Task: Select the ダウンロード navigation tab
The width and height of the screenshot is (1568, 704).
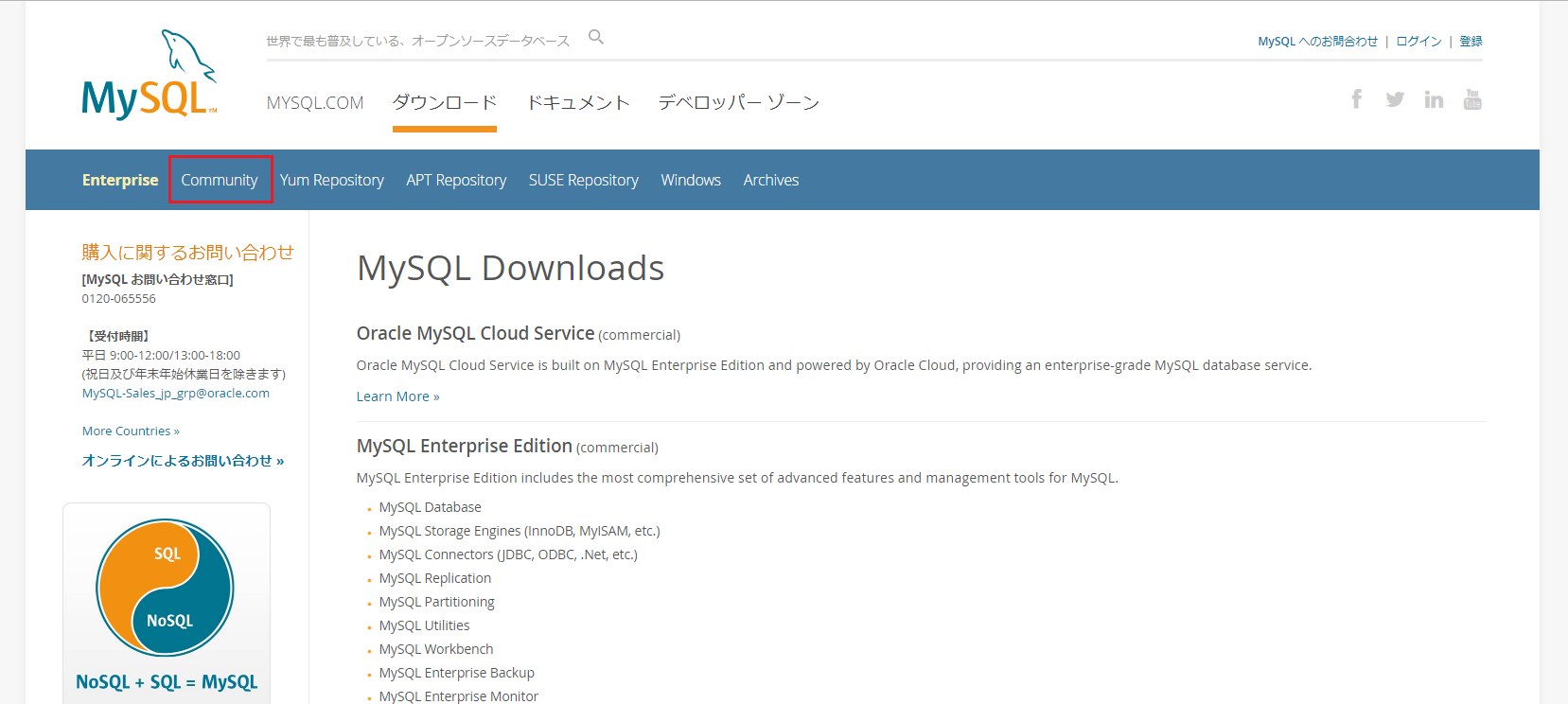Action: (445, 102)
